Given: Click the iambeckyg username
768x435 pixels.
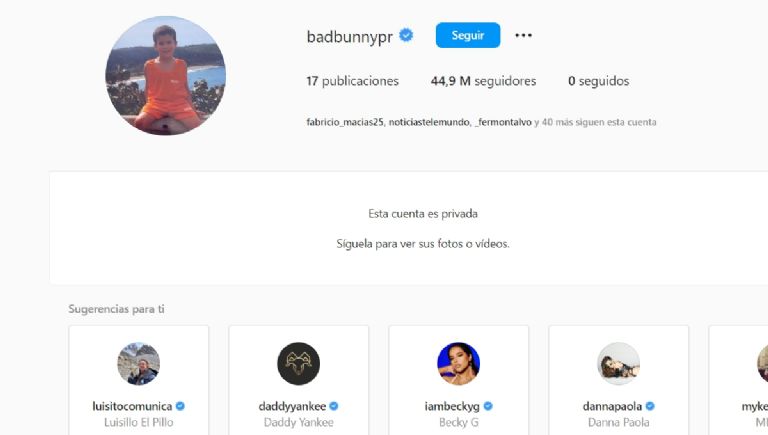Looking at the screenshot, I should click(x=452, y=406).
